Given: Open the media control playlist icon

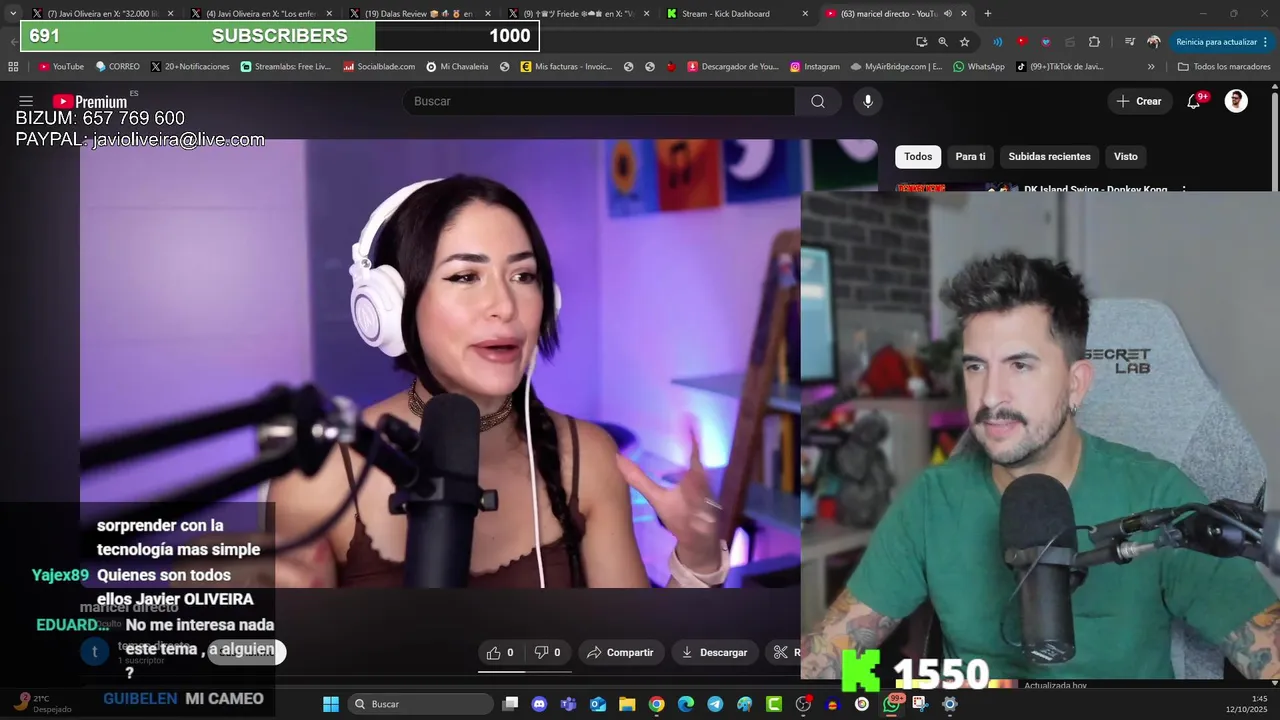Looking at the screenshot, I should pos(1130,42).
